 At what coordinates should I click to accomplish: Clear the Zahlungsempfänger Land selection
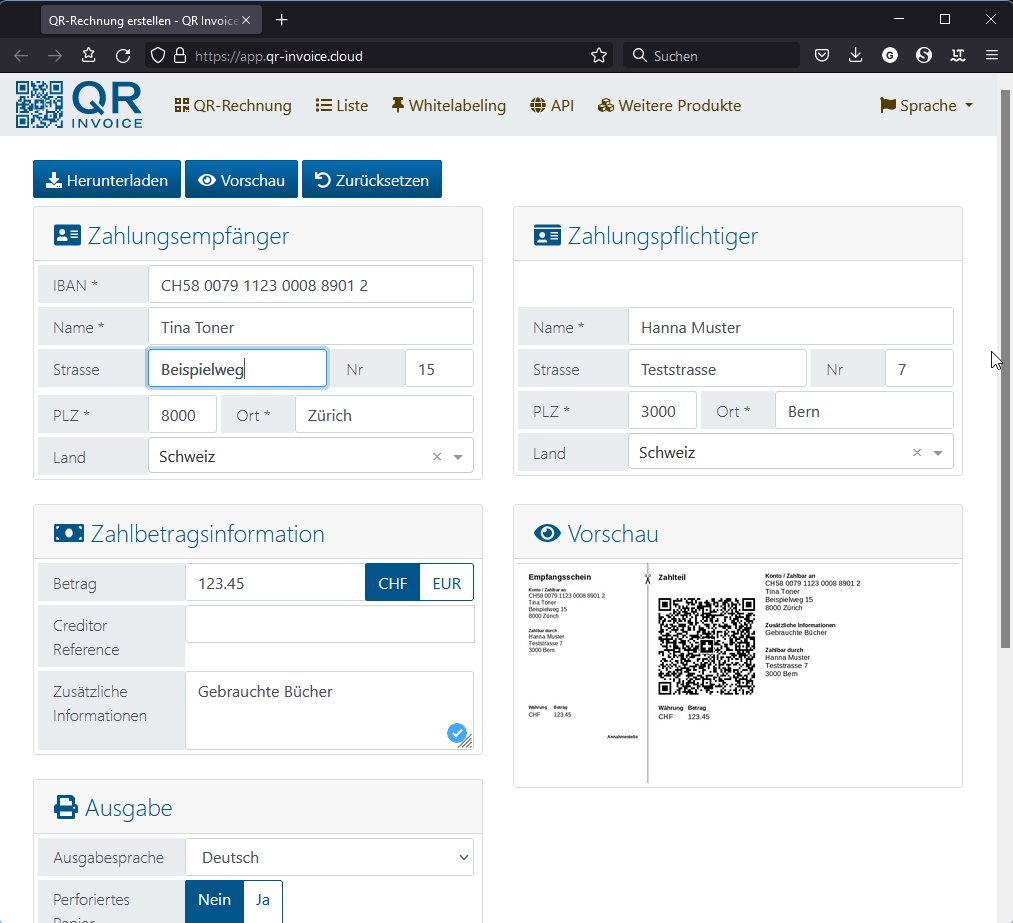pyautogui.click(x=437, y=457)
